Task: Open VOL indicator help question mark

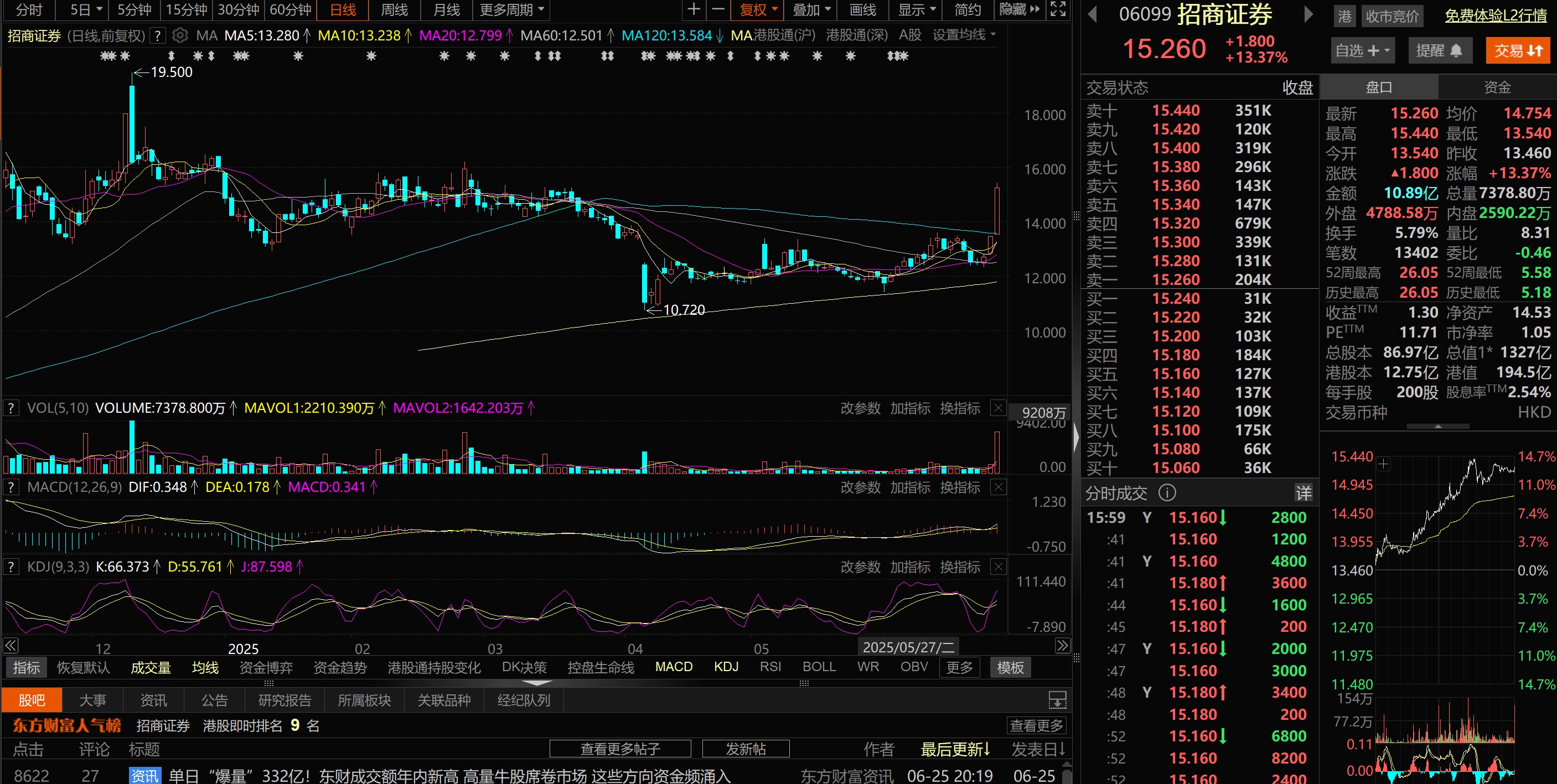Action: [11, 408]
